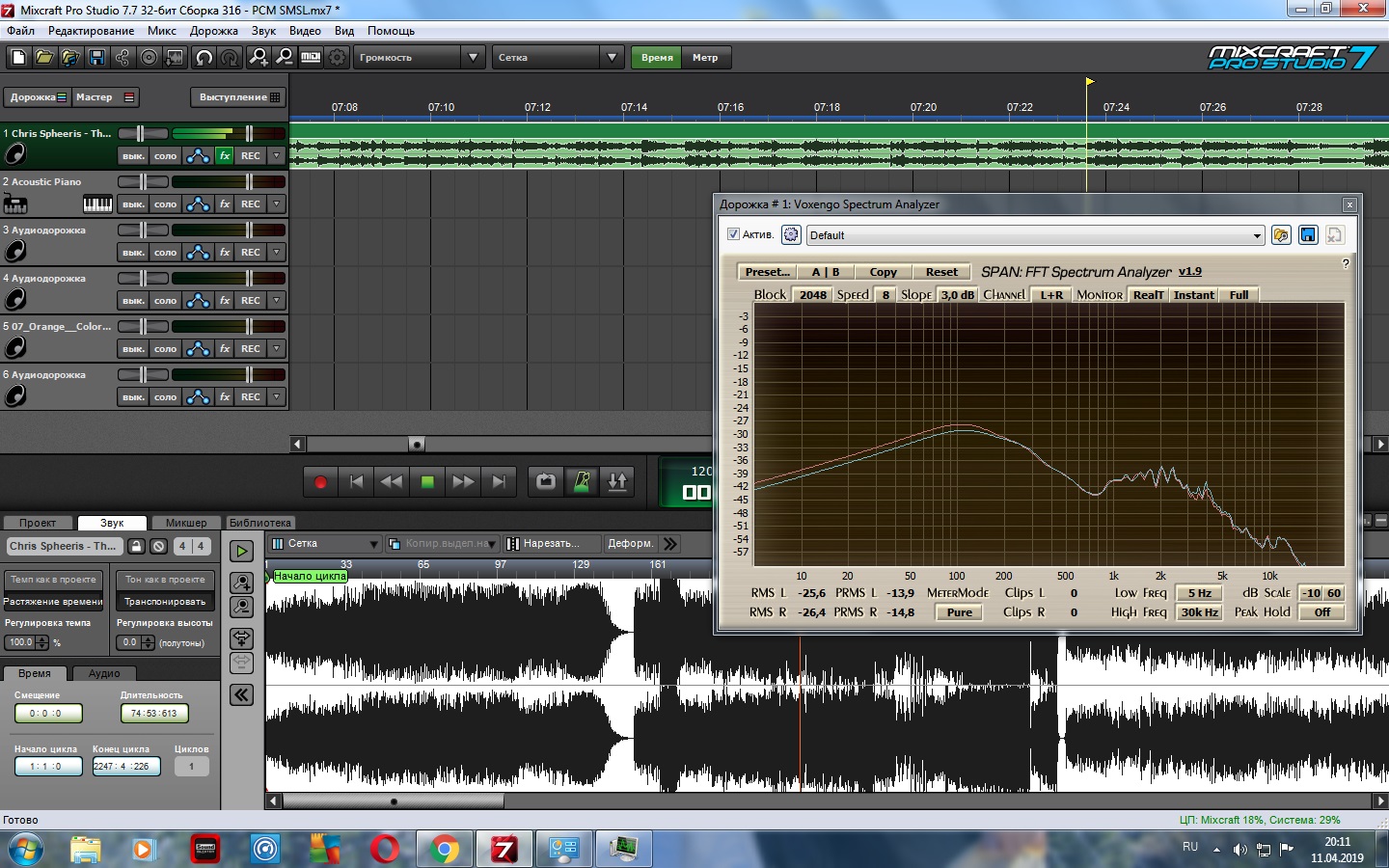This screenshot has width=1389, height=868.
Task: Create a new project from the toolbar
Action: coord(18,58)
